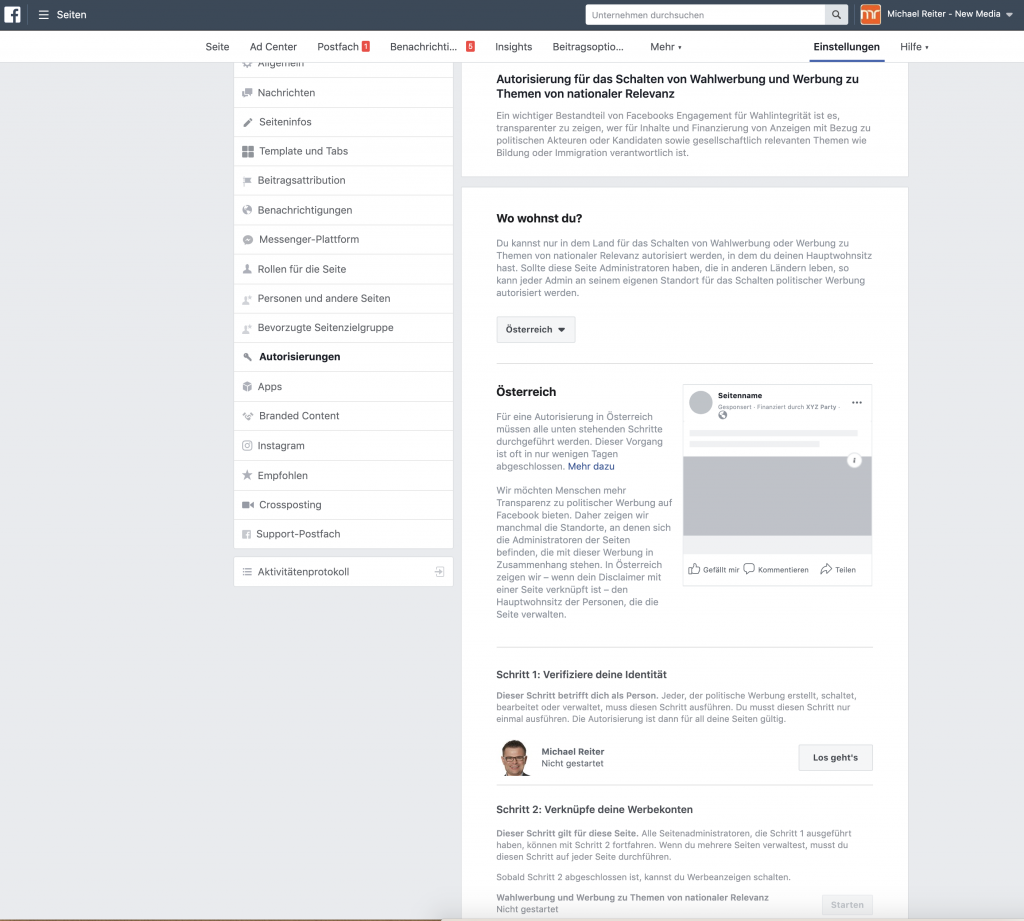Open Rollen für die Seite settings
Viewport: 1024px width, 921px height.
pyautogui.click(x=301, y=269)
